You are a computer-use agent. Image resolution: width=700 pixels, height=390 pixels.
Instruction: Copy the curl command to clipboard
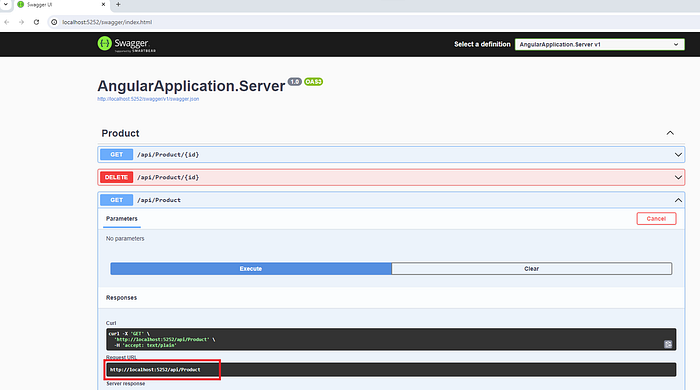coord(668,344)
